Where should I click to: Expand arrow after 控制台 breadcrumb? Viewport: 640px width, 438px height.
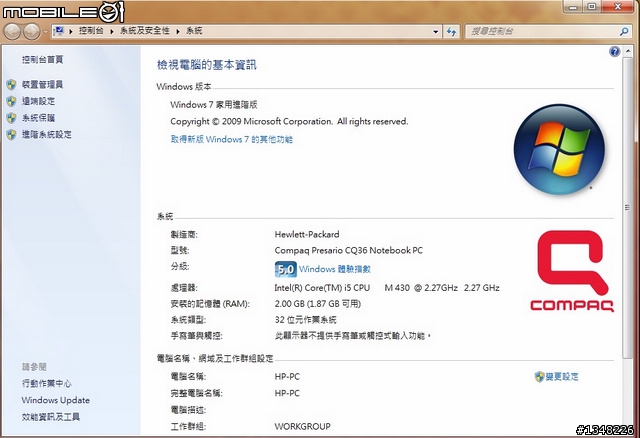111,31
